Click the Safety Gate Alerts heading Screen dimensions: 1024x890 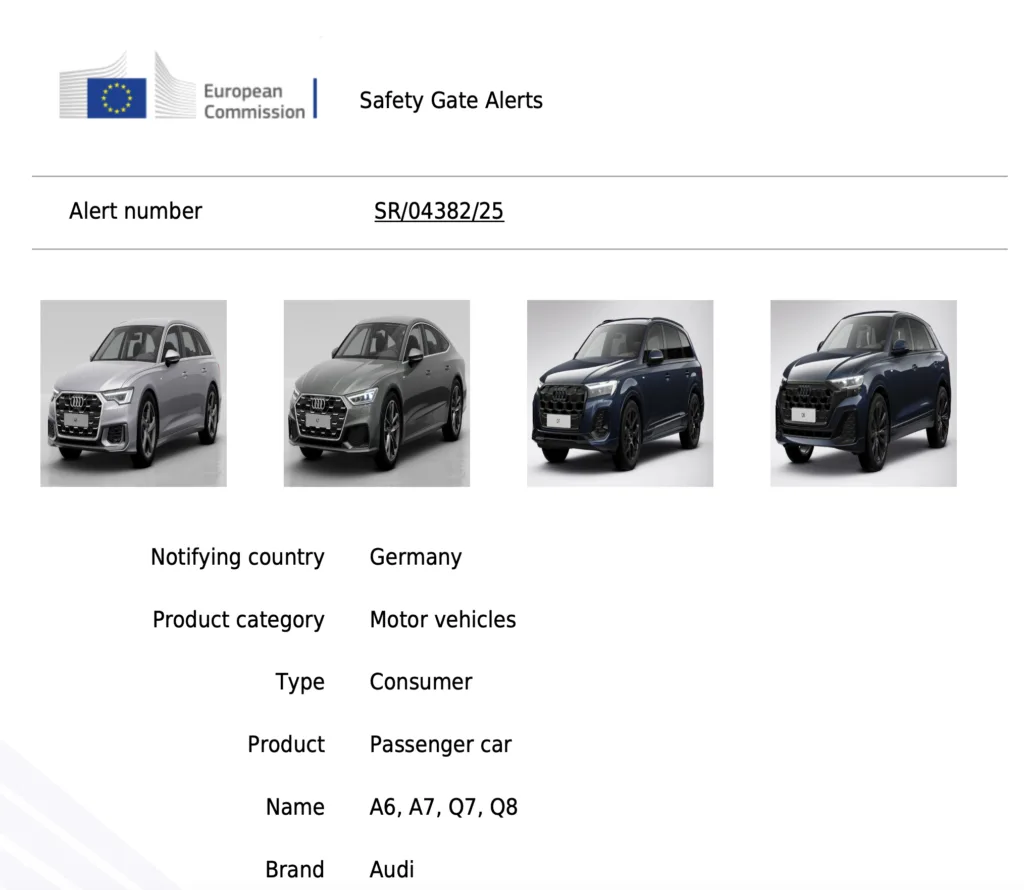[x=450, y=100]
